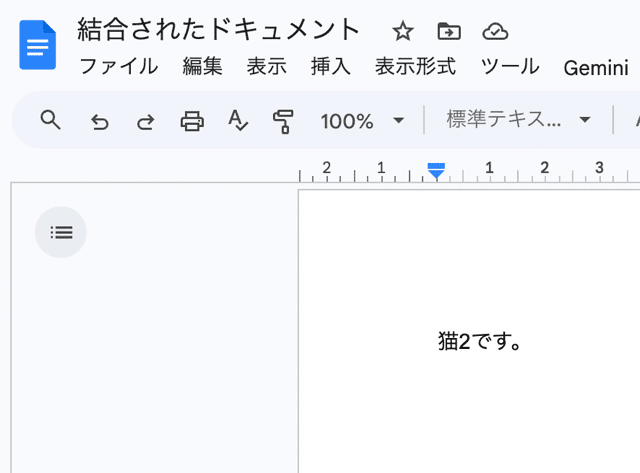Click the search magnifier in toolbar

tap(51, 120)
